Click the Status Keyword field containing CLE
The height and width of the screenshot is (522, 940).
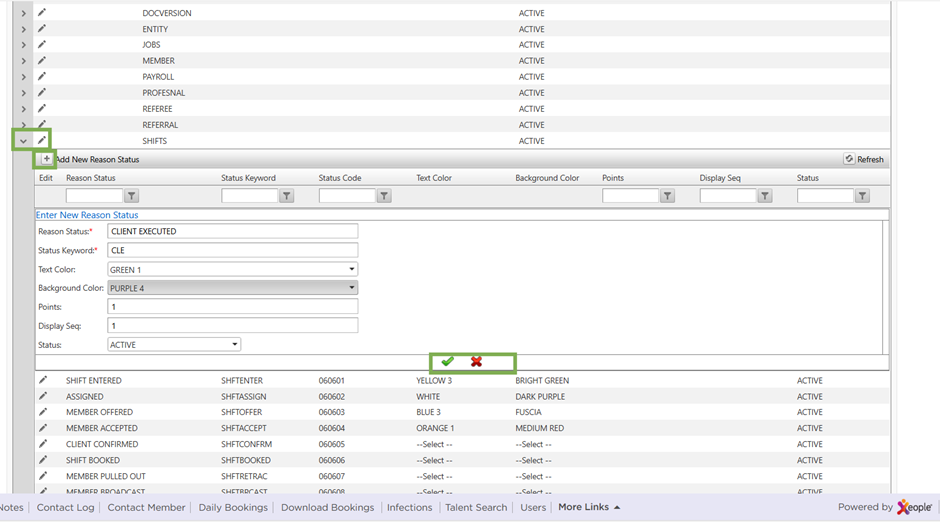pos(233,250)
